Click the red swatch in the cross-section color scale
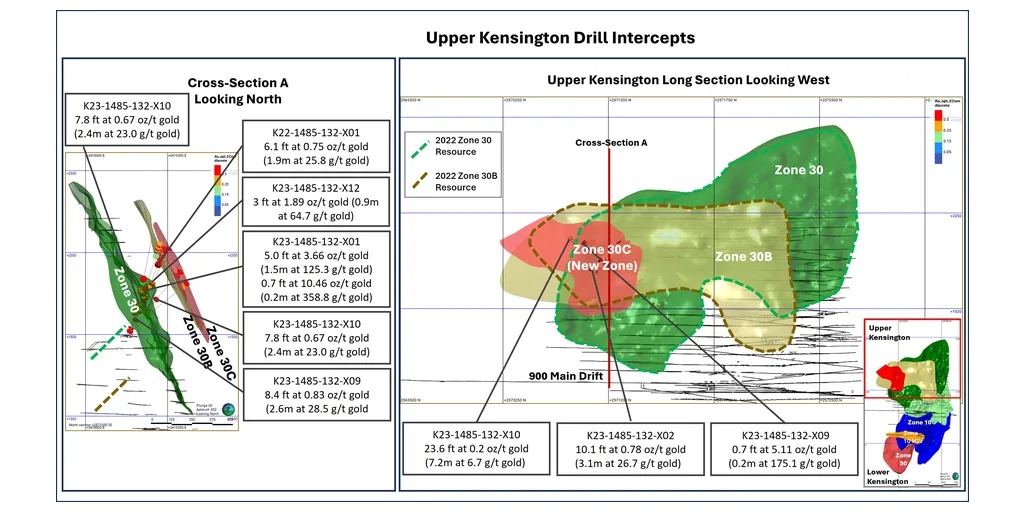The width and height of the screenshot is (1024, 512). [x=217, y=171]
